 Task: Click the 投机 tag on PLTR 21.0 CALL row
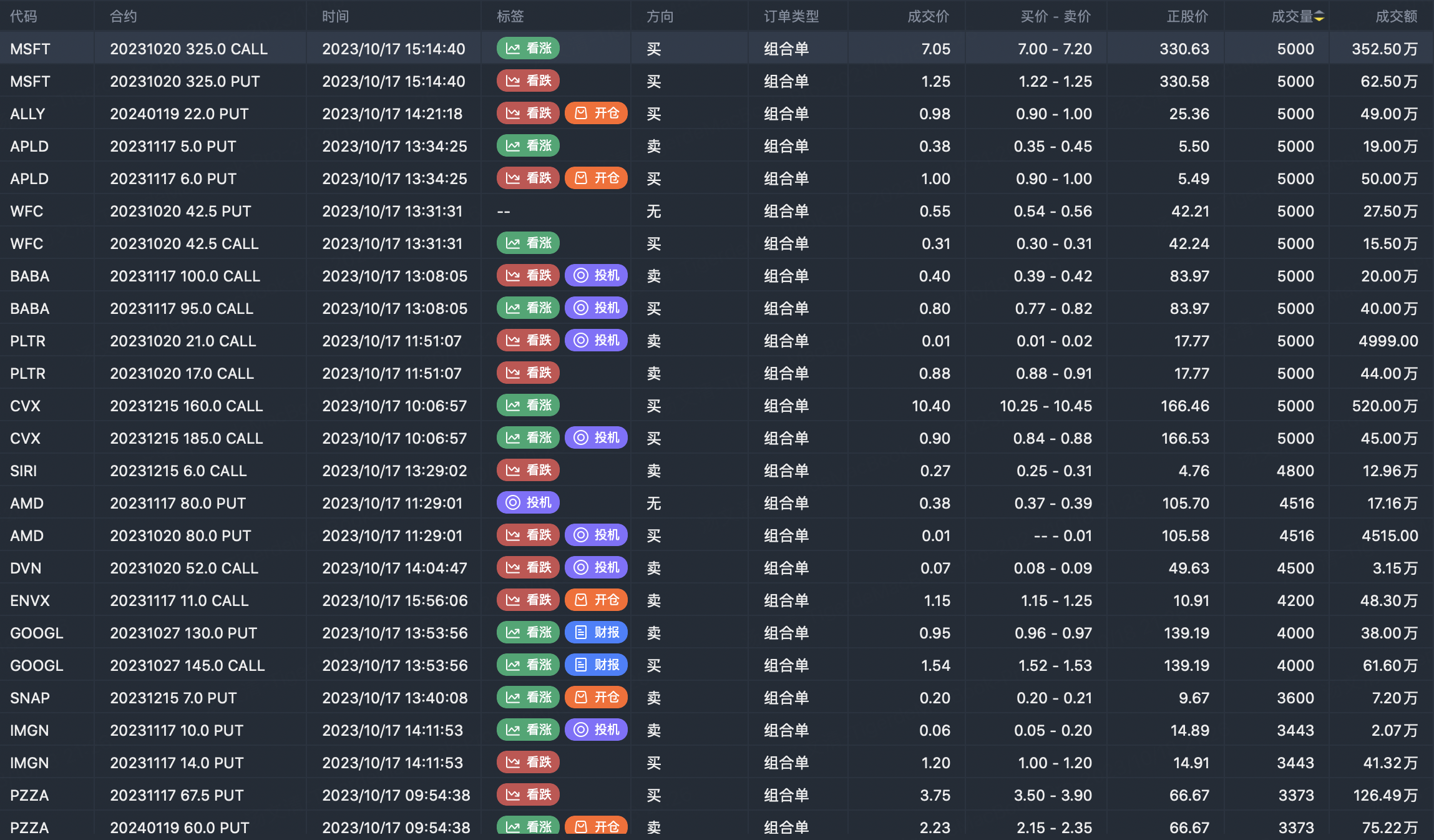(596, 340)
